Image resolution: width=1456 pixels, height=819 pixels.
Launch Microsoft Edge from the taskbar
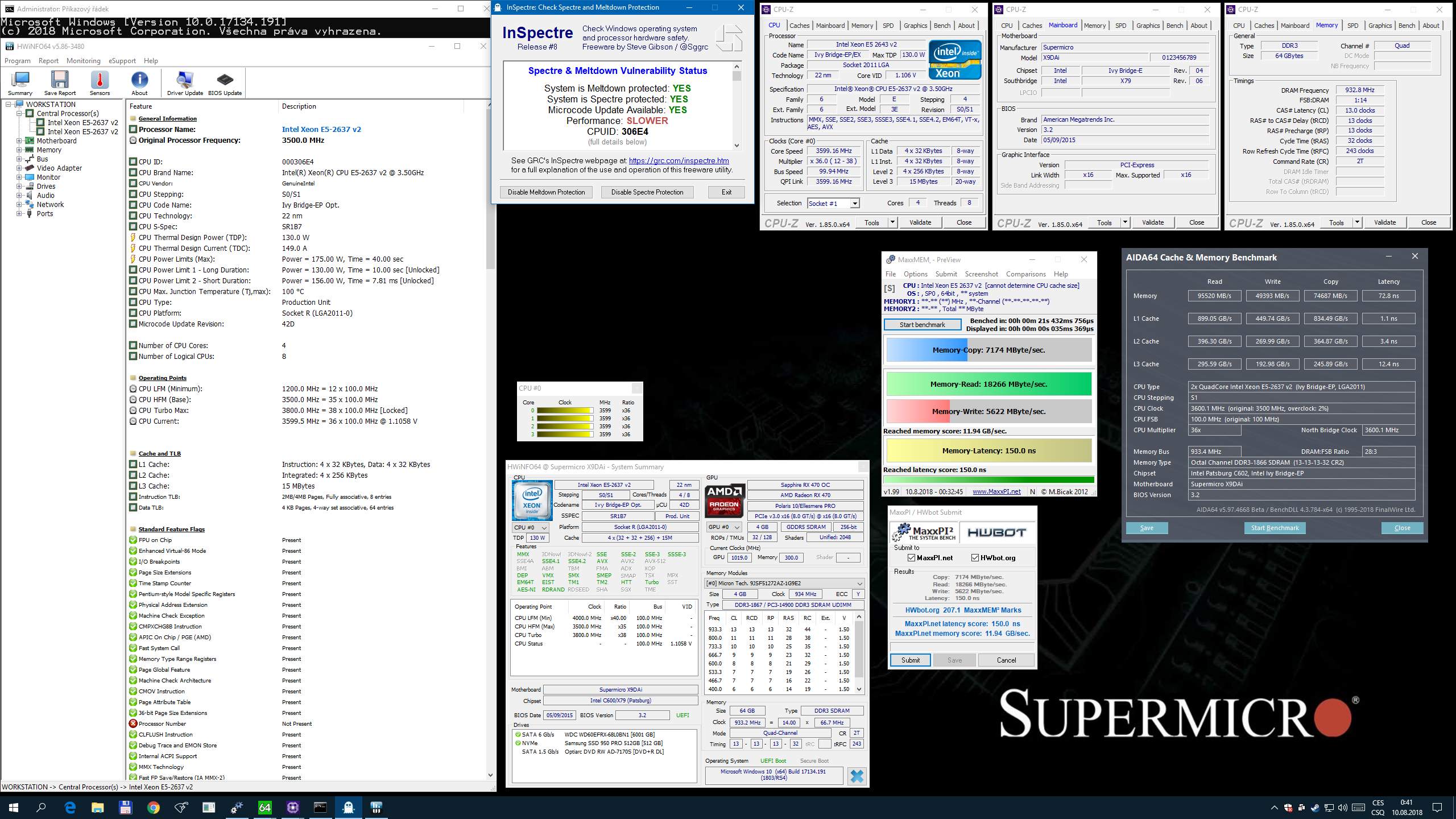[x=70, y=807]
